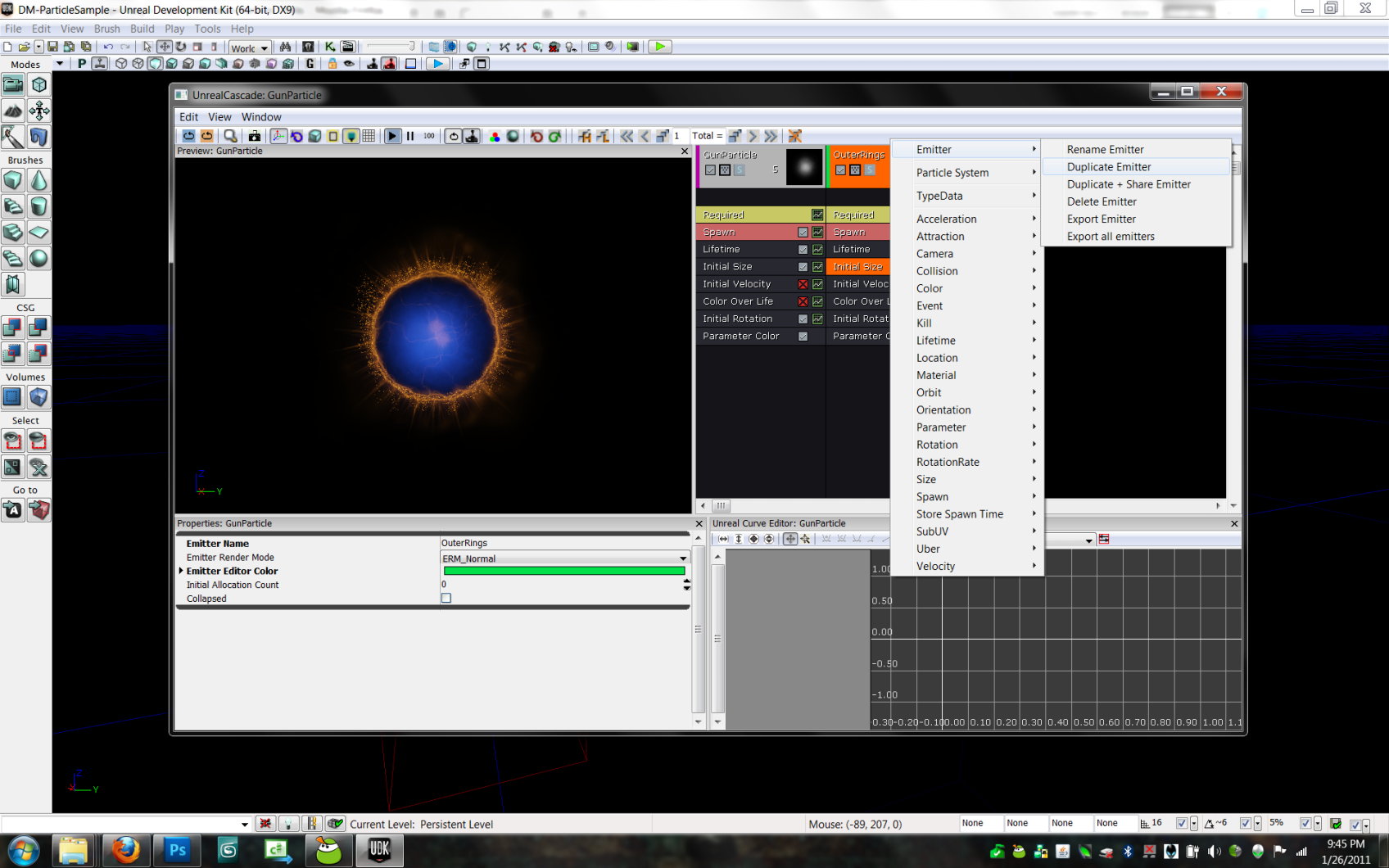1389x868 pixels.
Task: Toggle the Initial Size checkbox in GunParticle
Action: (803, 267)
